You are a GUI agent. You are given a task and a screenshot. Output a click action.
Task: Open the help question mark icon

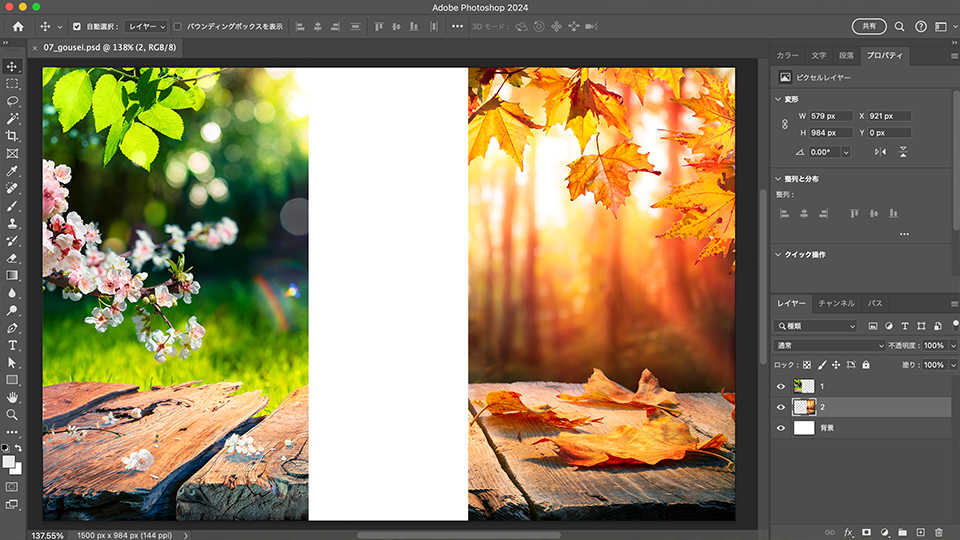point(920,26)
